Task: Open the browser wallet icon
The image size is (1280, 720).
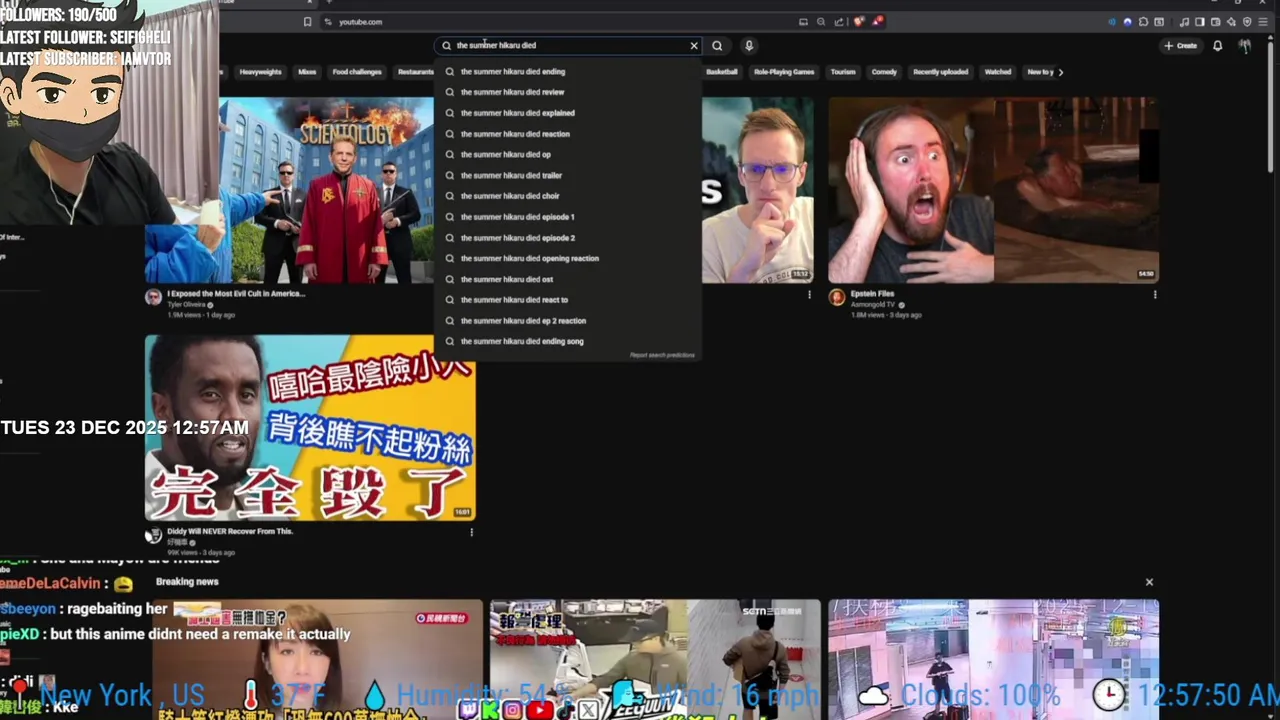Action: [x=1216, y=22]
